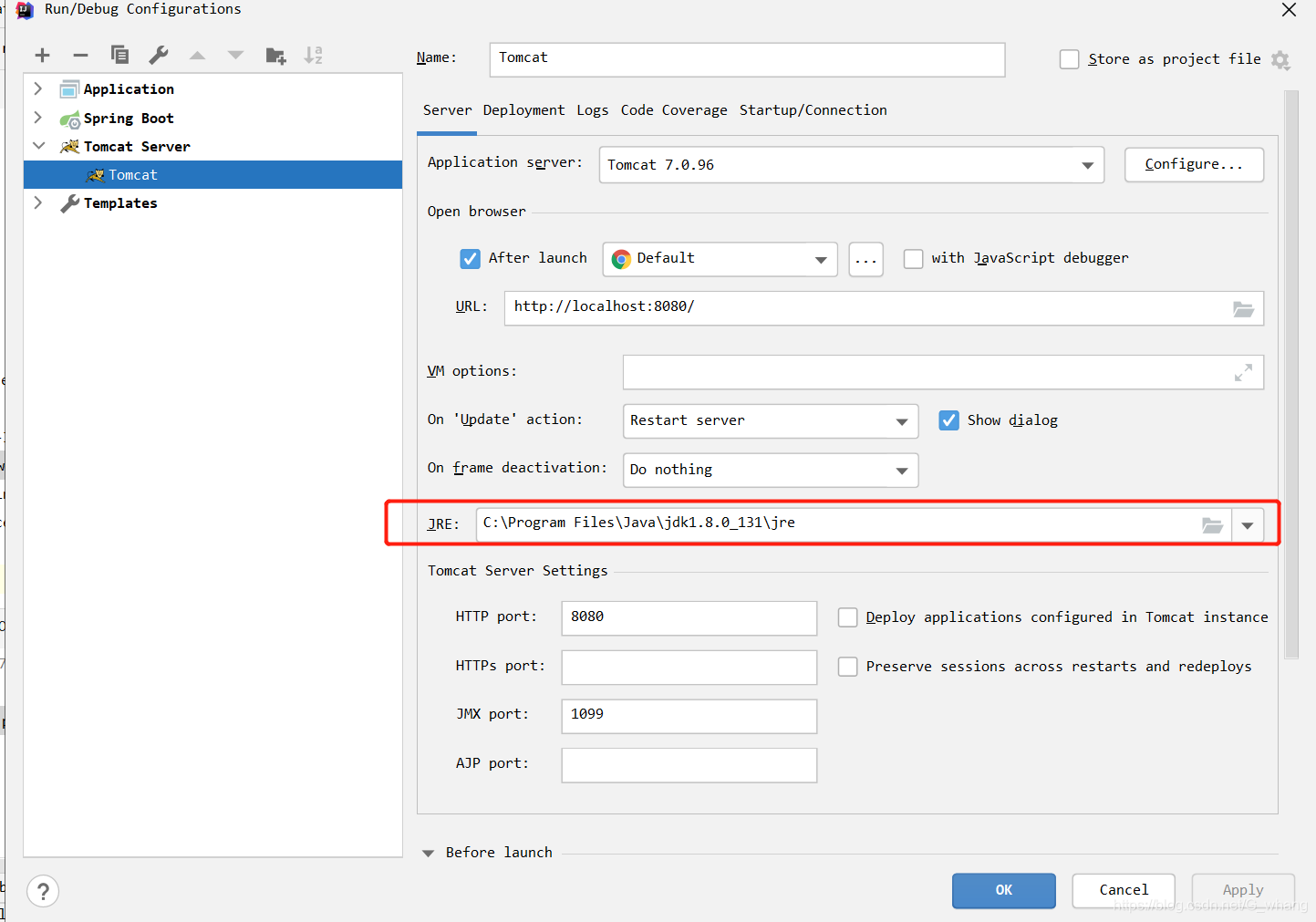
Task: Click the Configure... button
Action: tap(1194, 165)
